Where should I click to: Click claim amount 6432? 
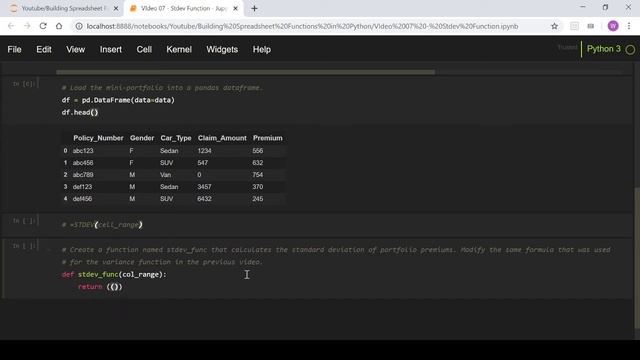click(204, 199)
